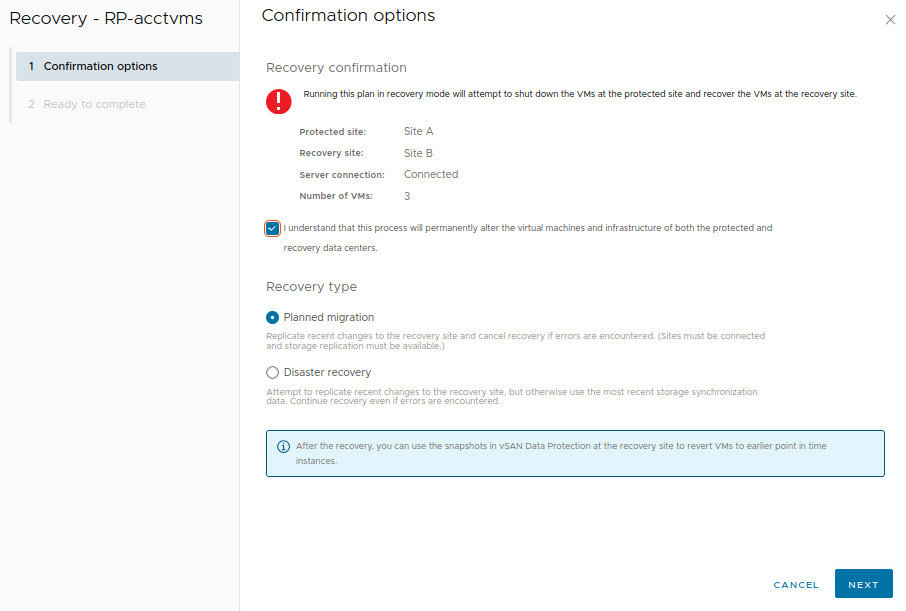906x611 pixels.
Task: Open step 2 Ready to complete
Action: click(x=94, y=104)
